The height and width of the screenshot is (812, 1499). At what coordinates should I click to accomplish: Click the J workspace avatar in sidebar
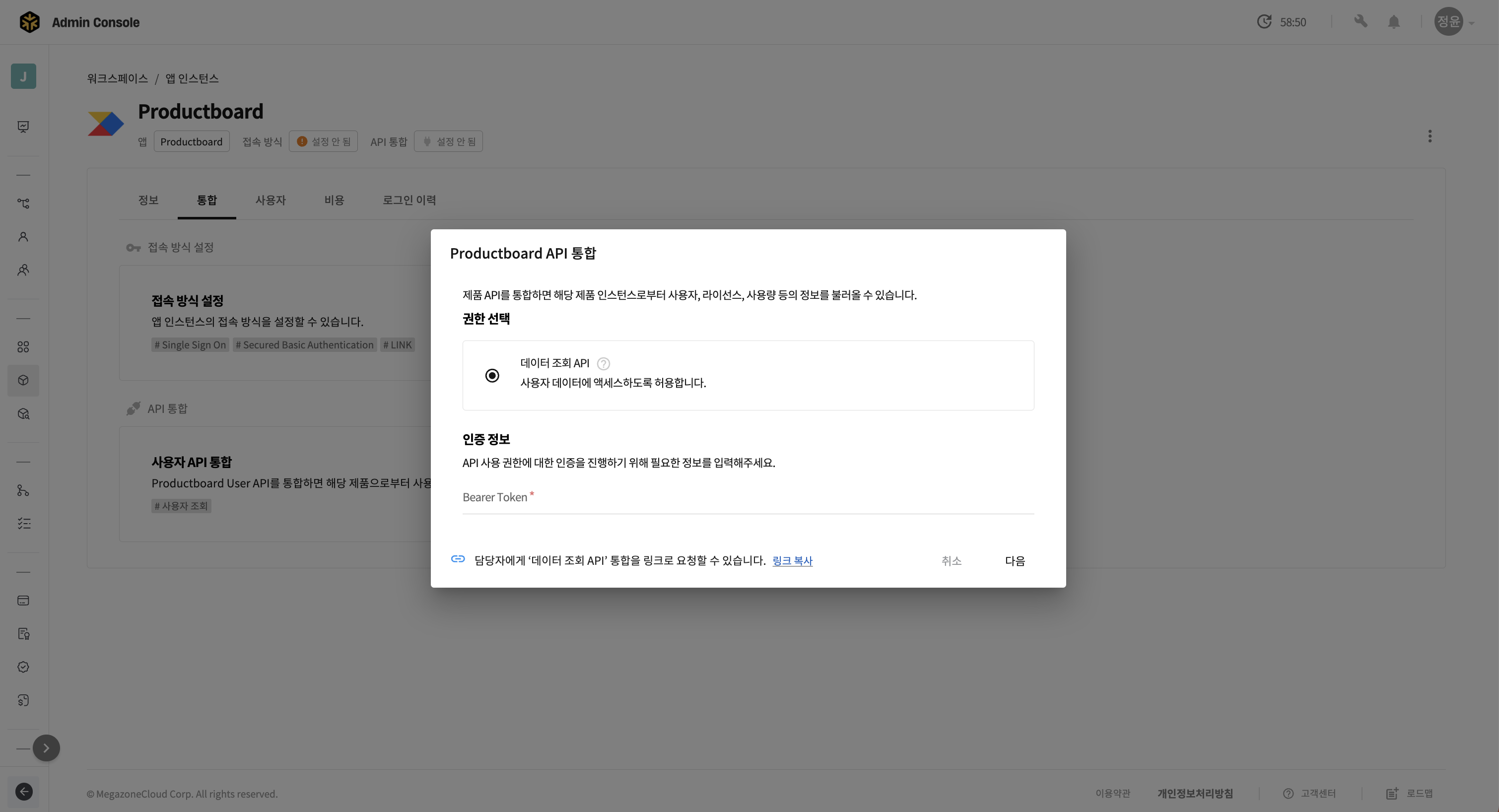23,76
